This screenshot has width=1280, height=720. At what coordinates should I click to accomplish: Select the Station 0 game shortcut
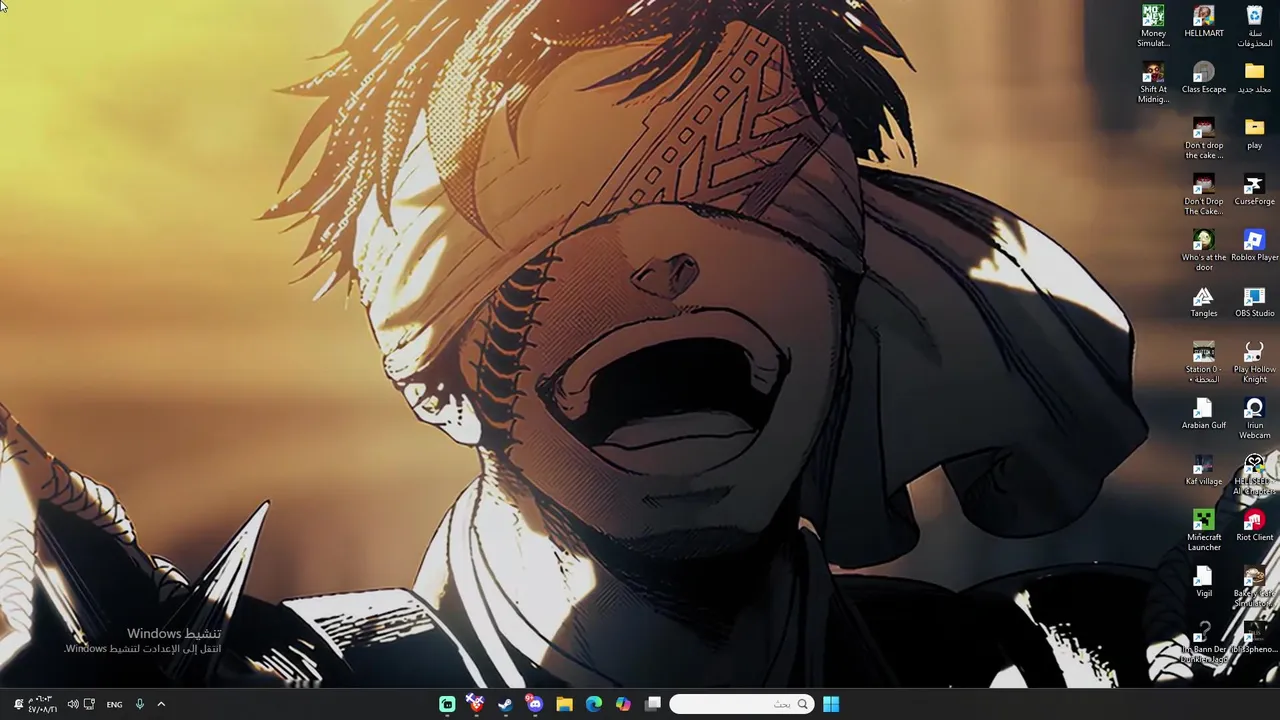tap(1204, 362)
